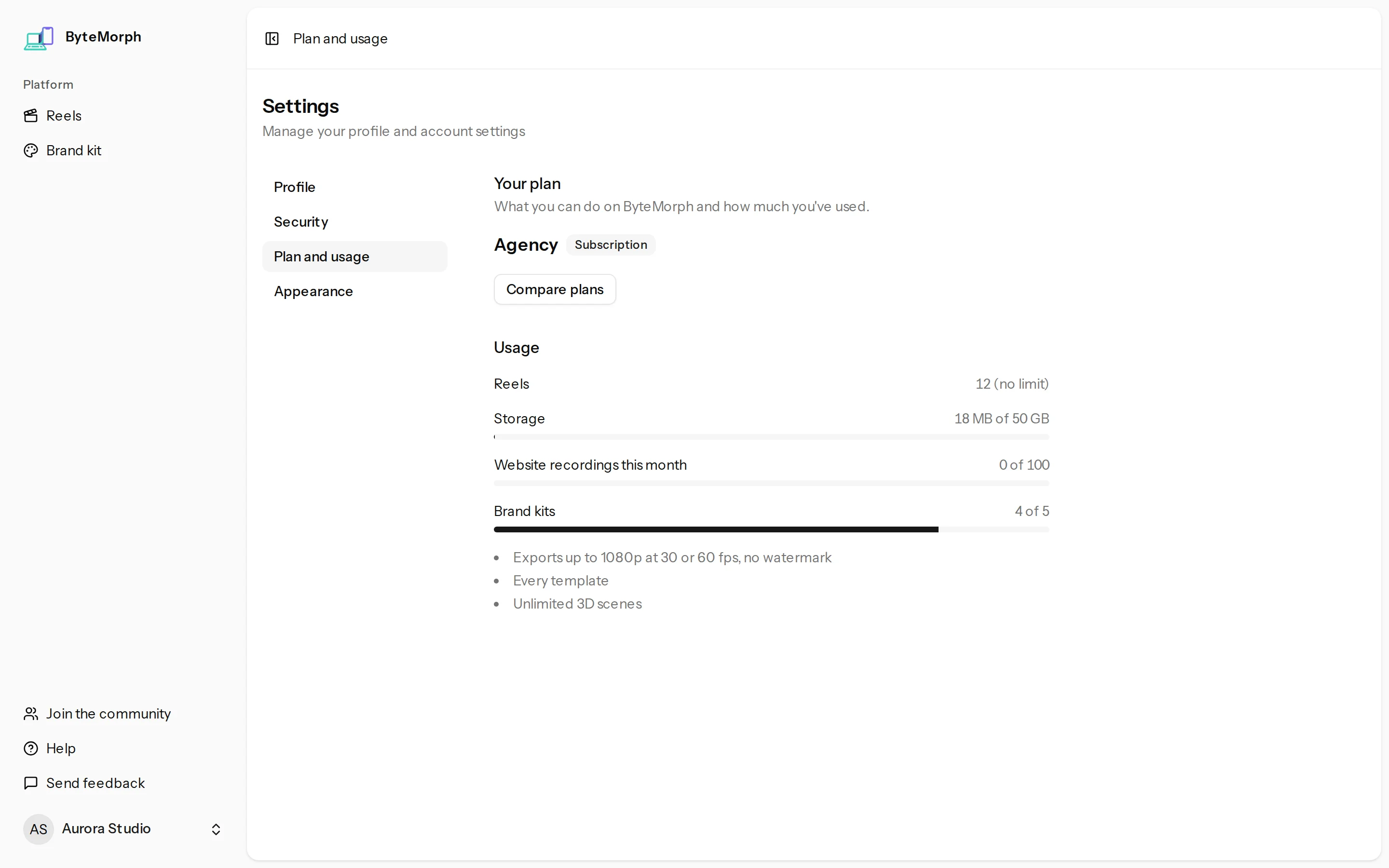Click the '4 of 5' brand kits value
This screenshot has width=1389, height=868.
1032,512
